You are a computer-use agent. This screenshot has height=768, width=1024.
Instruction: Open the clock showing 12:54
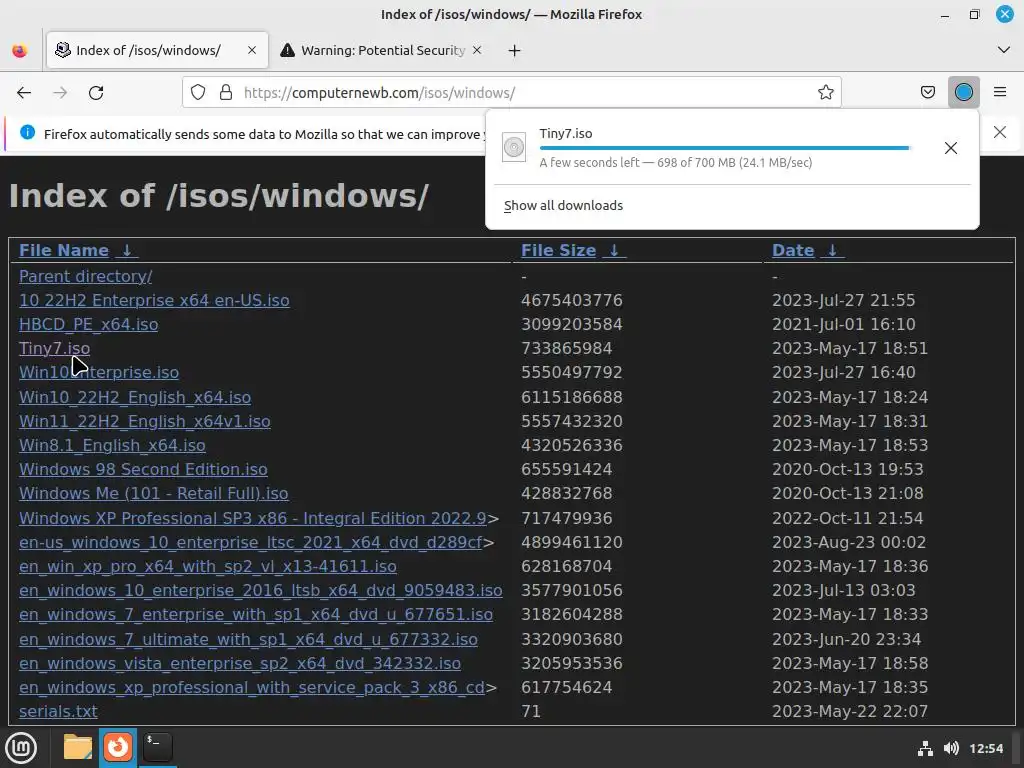click(986, 748)
